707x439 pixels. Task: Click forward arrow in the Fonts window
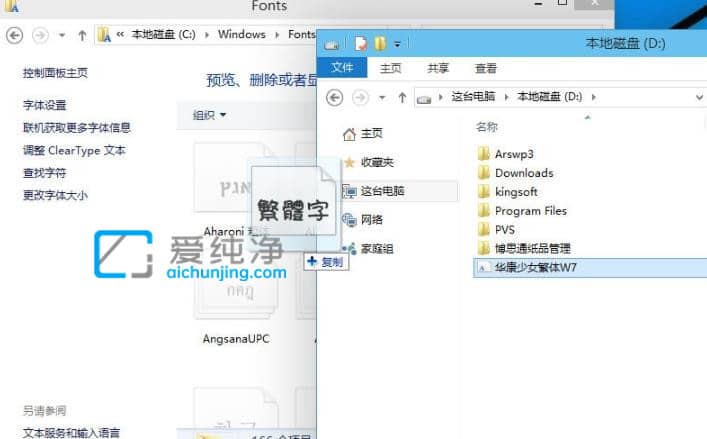click(40, 35)
